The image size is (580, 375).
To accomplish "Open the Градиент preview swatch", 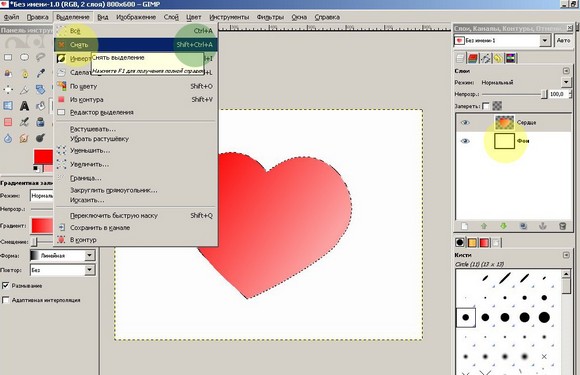I will pyautogui.click(x=42, y=226).
